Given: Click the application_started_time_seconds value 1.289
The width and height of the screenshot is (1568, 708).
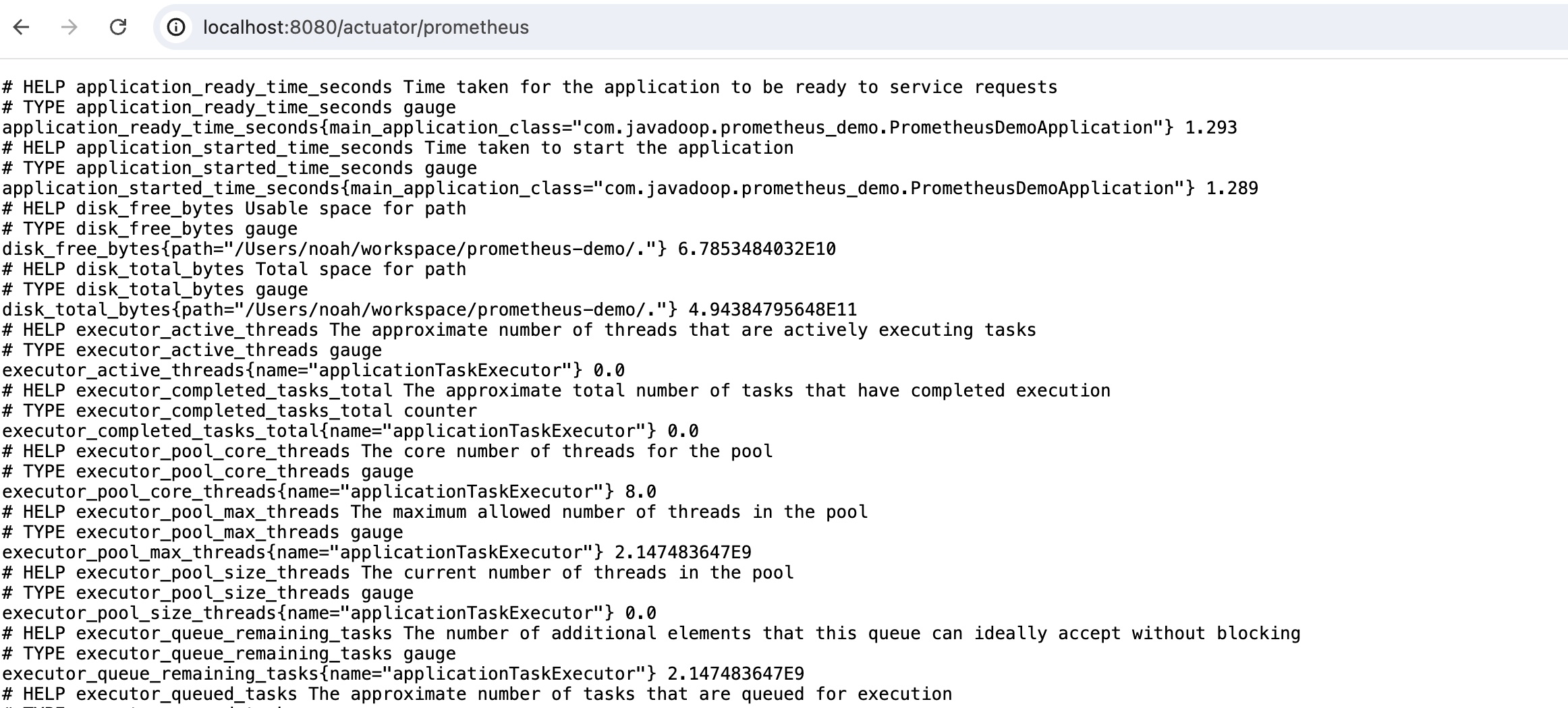Looking at the screenshot, I should 1231,188.
